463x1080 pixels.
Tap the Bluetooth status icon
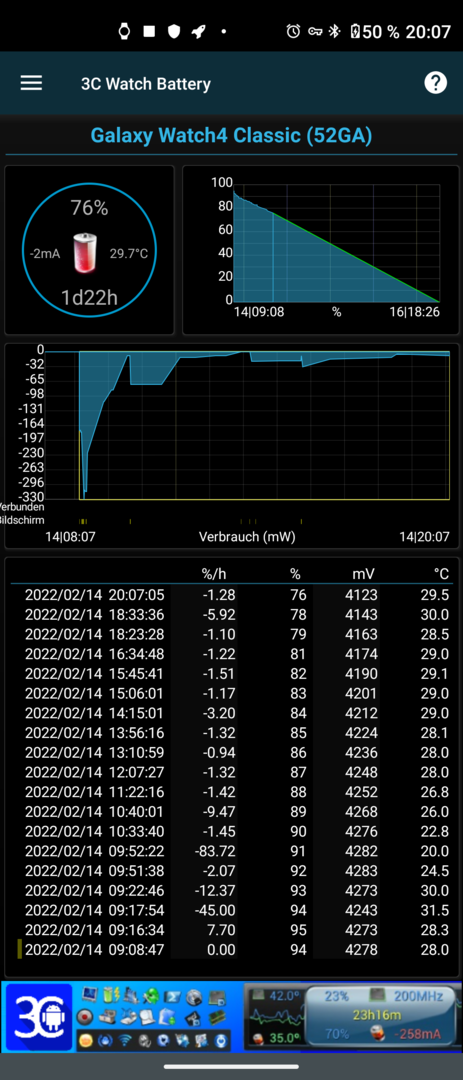[x=334, y=31]
